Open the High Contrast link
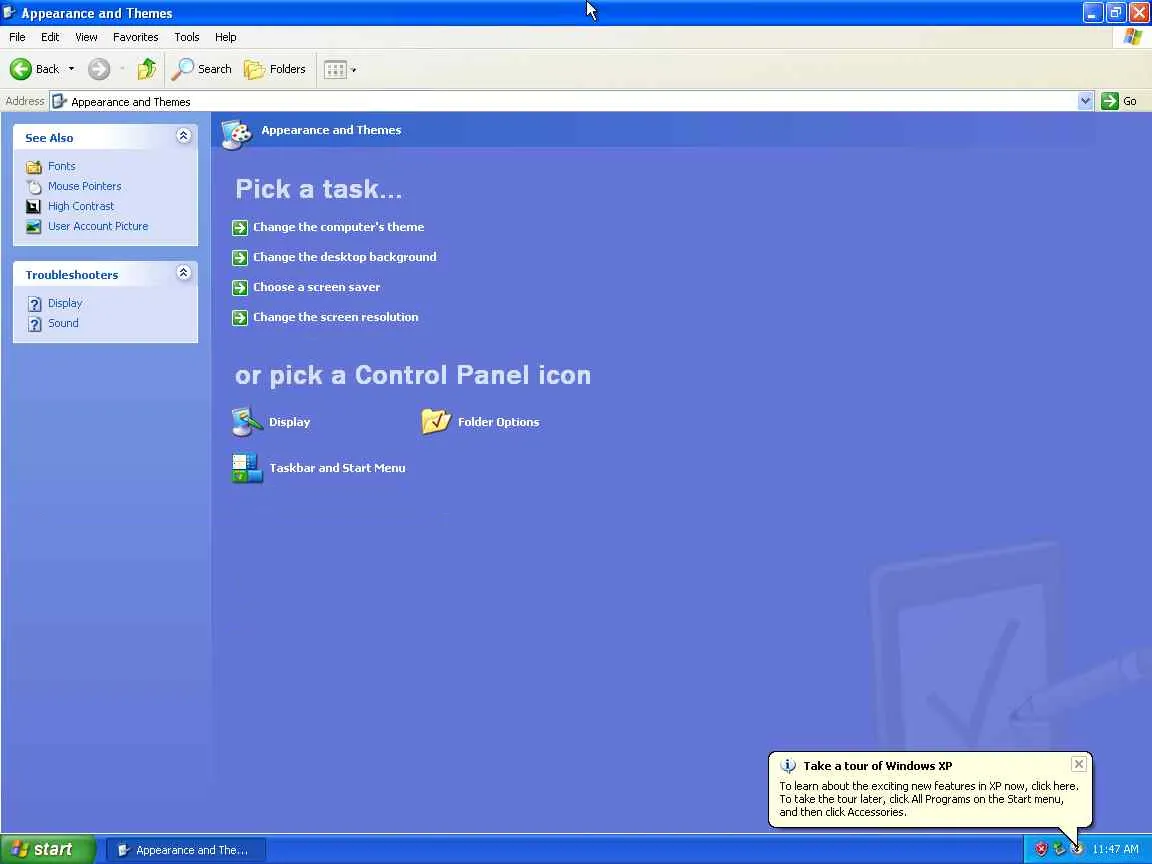This screenshot has width=1152, height=864. coord(81,206)
